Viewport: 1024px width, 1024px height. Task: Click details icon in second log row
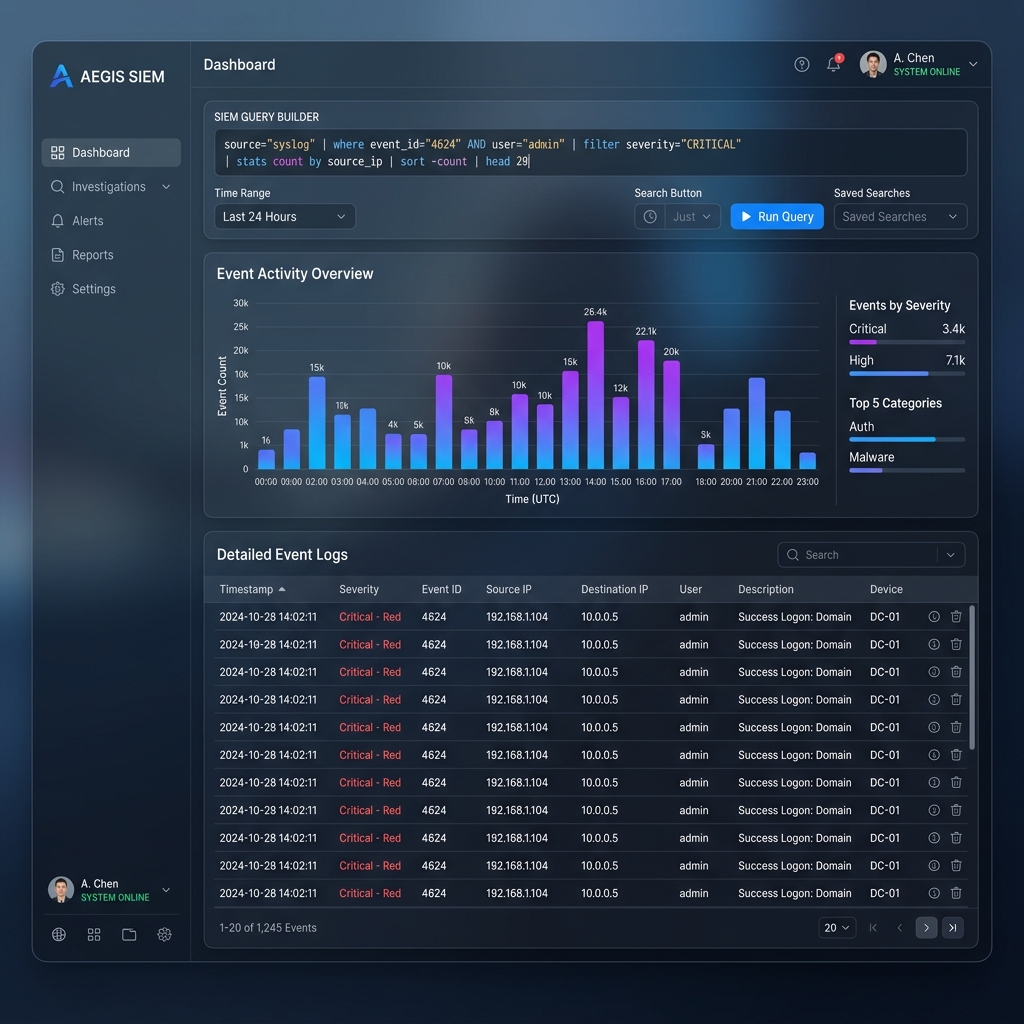(934, 645)
